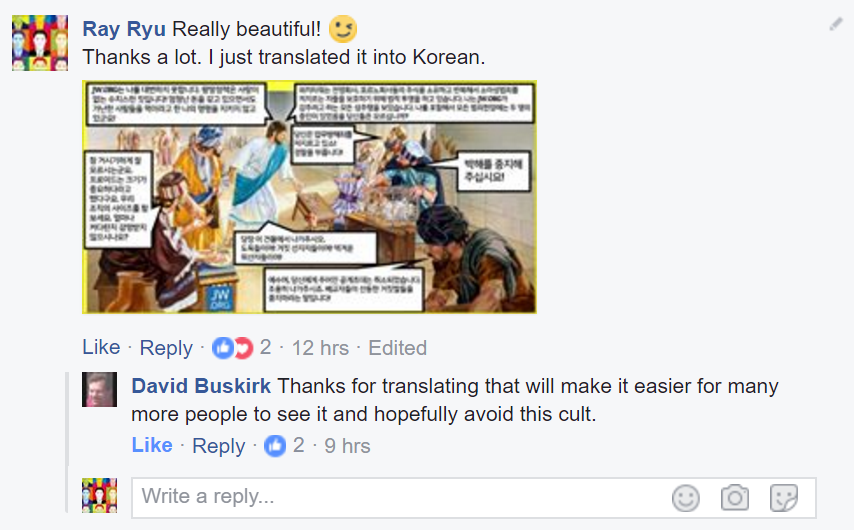Click the love heart reaction icon

coord(245,348)
